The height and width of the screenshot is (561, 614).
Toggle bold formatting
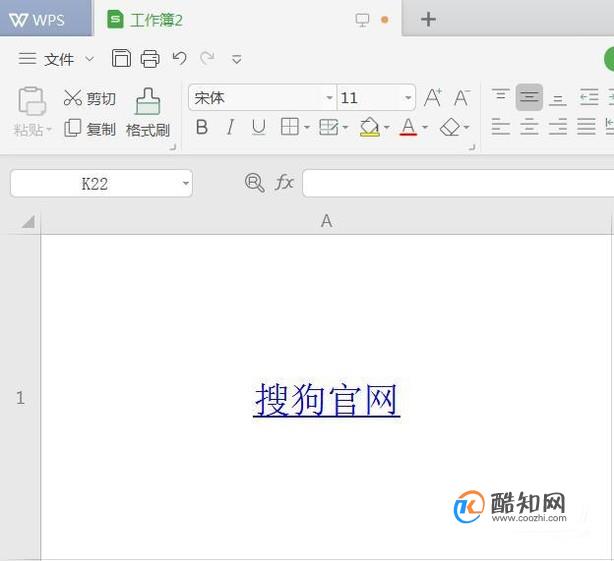(x=202, y=127)
